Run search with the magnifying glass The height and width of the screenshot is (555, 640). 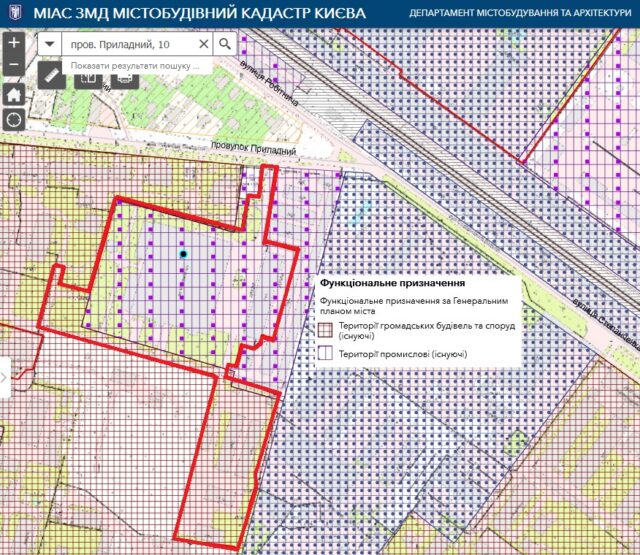[225, 45]
